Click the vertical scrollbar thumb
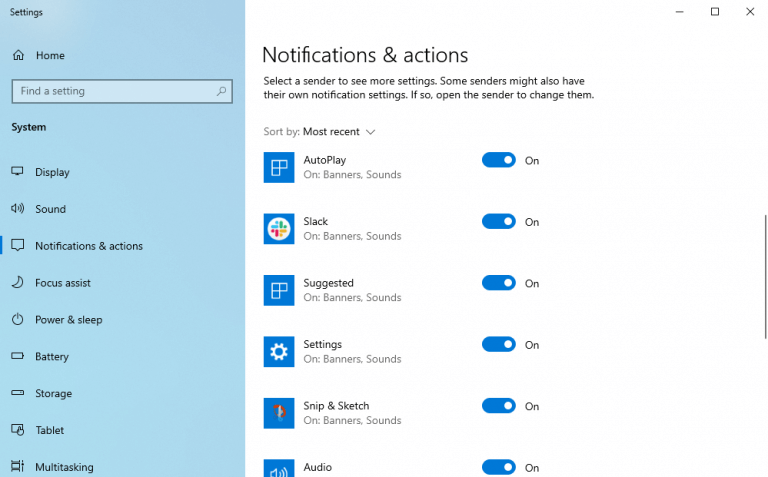 pyautogui.click(x=766, y=276)
